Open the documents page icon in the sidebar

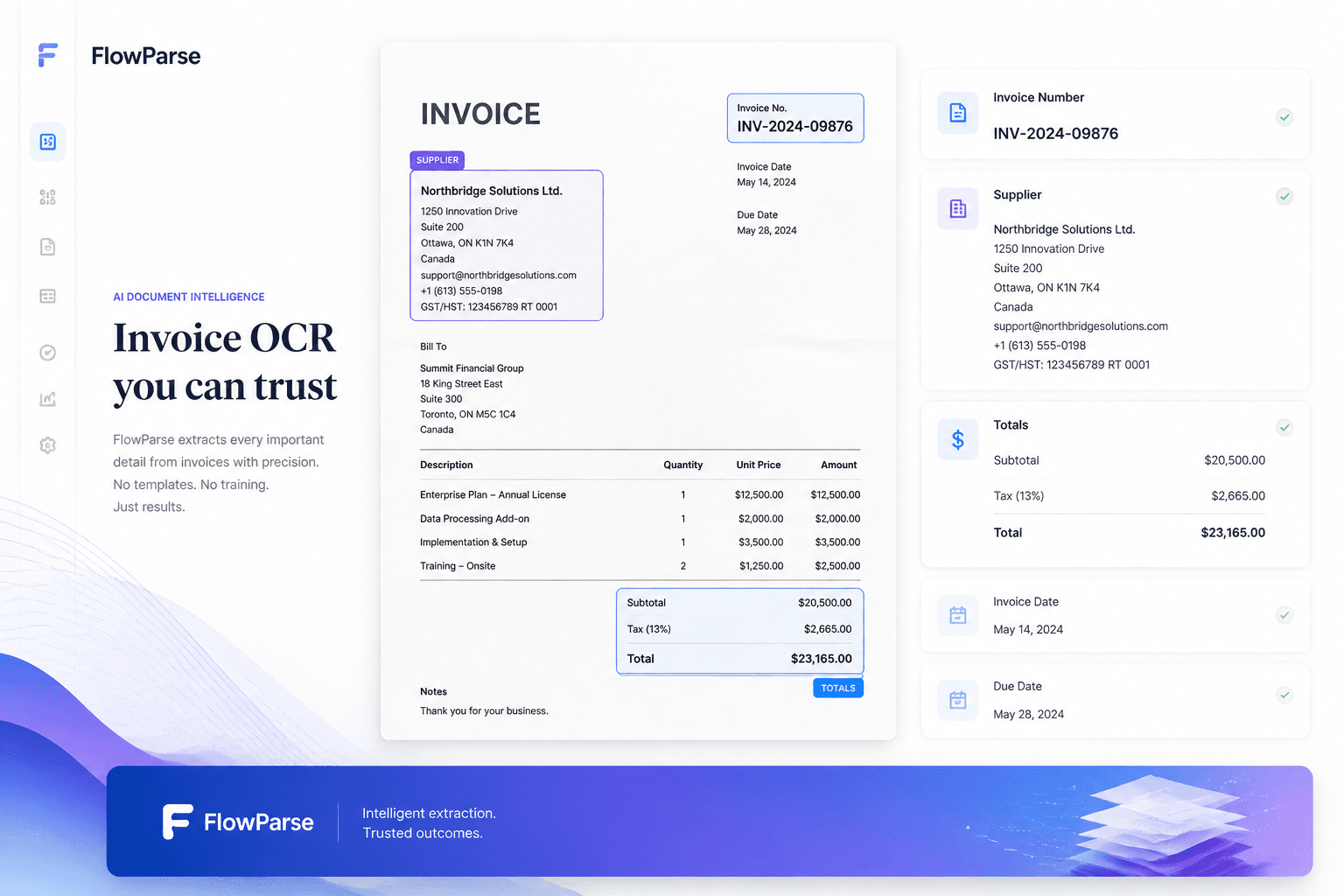tap(47, 247)
